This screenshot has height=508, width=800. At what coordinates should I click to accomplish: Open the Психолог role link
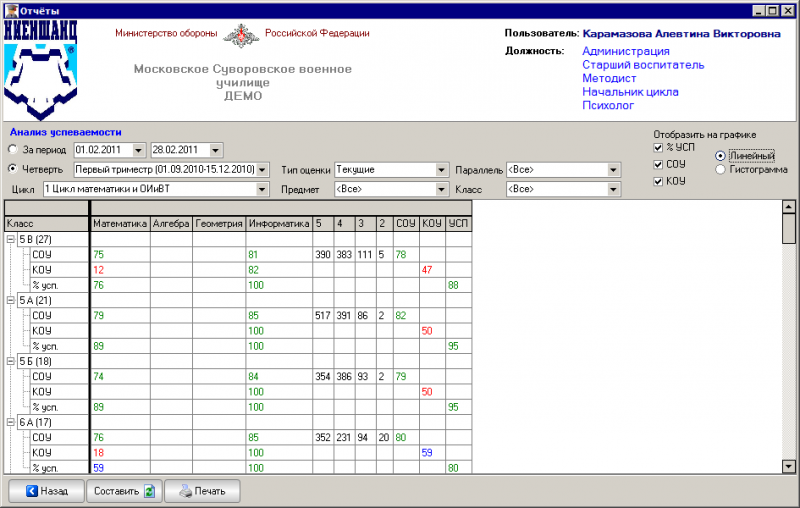608,105
